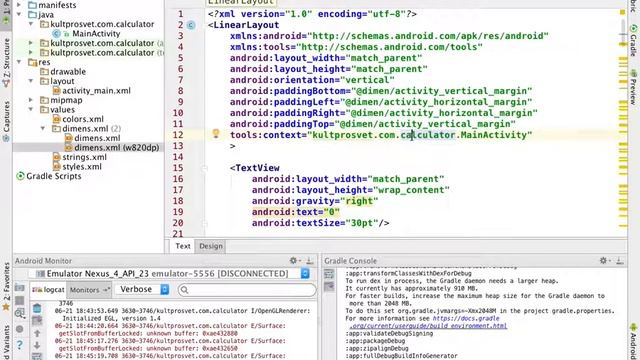Click the yellow intention lightbulb on line 12
The width and height of the screenshot is (640, 360).
pos(216,133)
